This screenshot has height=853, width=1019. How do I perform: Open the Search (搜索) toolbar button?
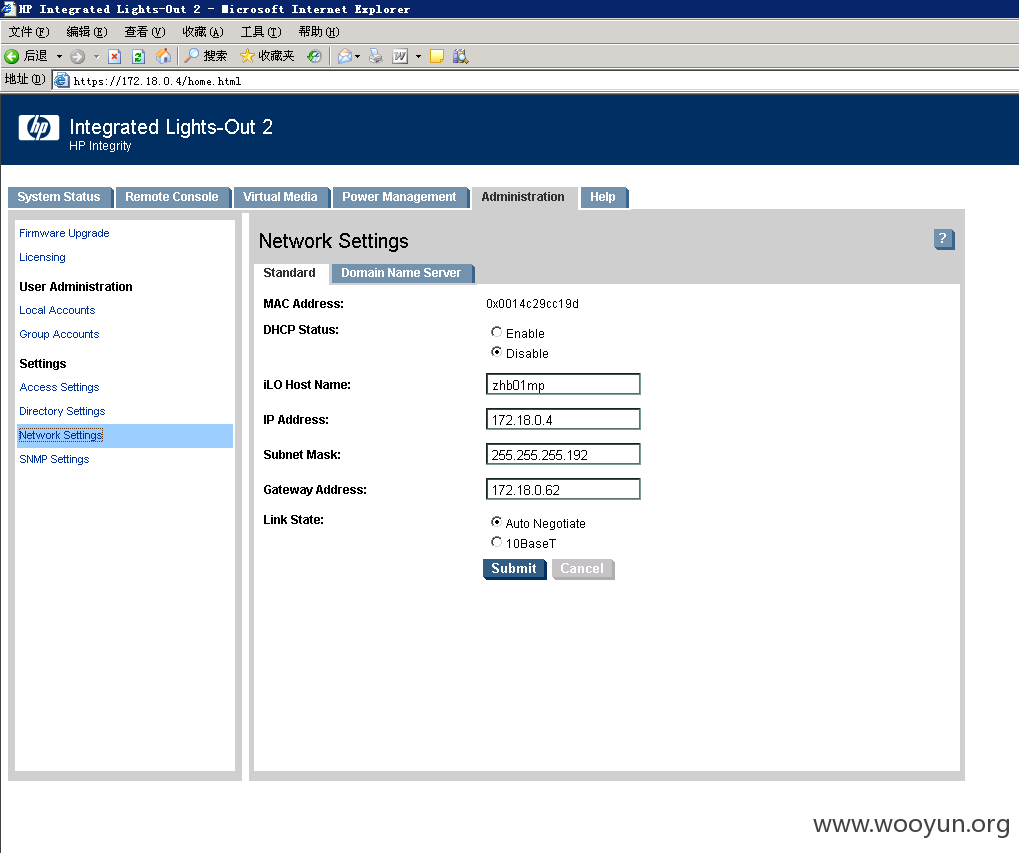(x=205, y=57)
